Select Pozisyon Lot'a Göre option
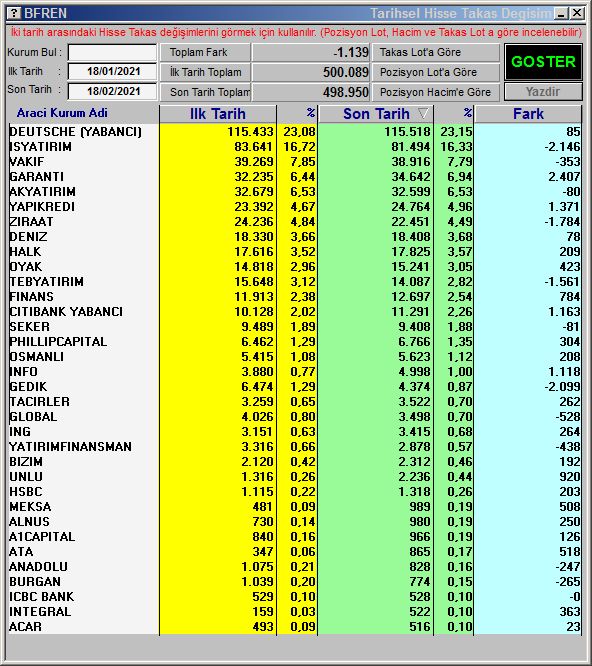 pyautogui.click(x=436, y=72)
